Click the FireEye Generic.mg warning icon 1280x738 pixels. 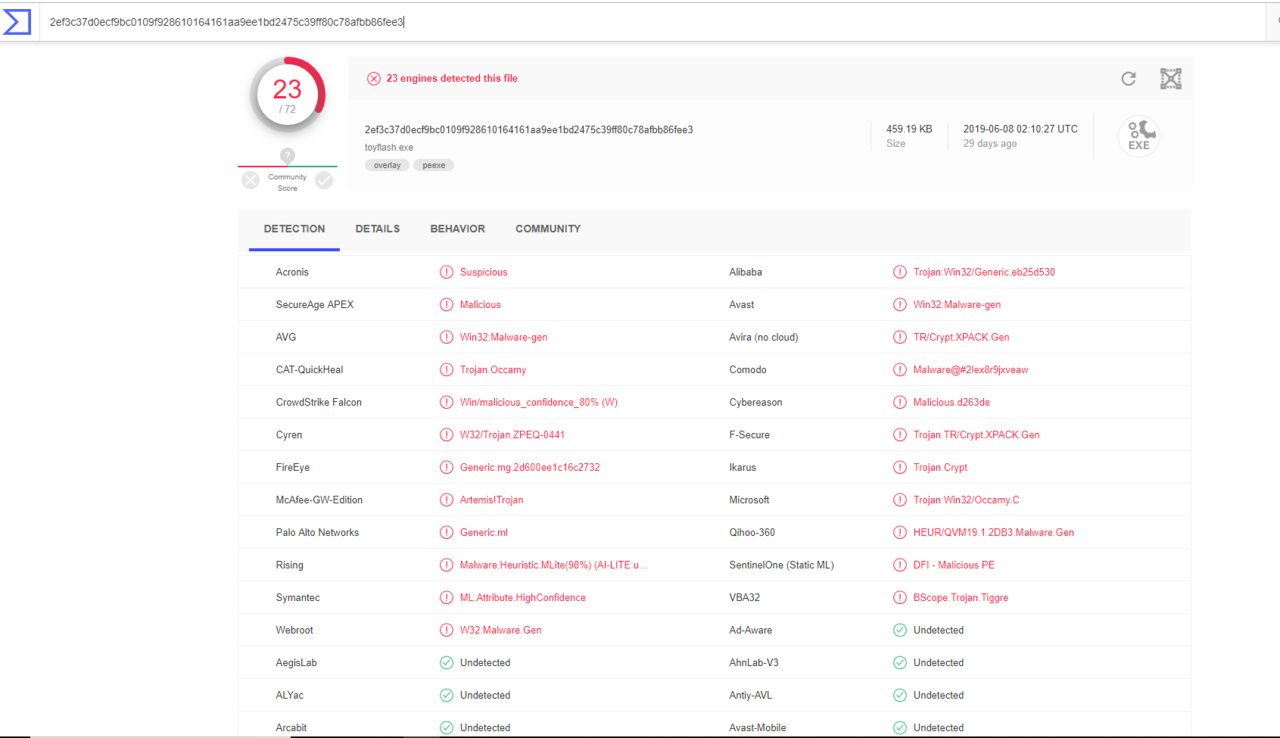coord(446,467)
